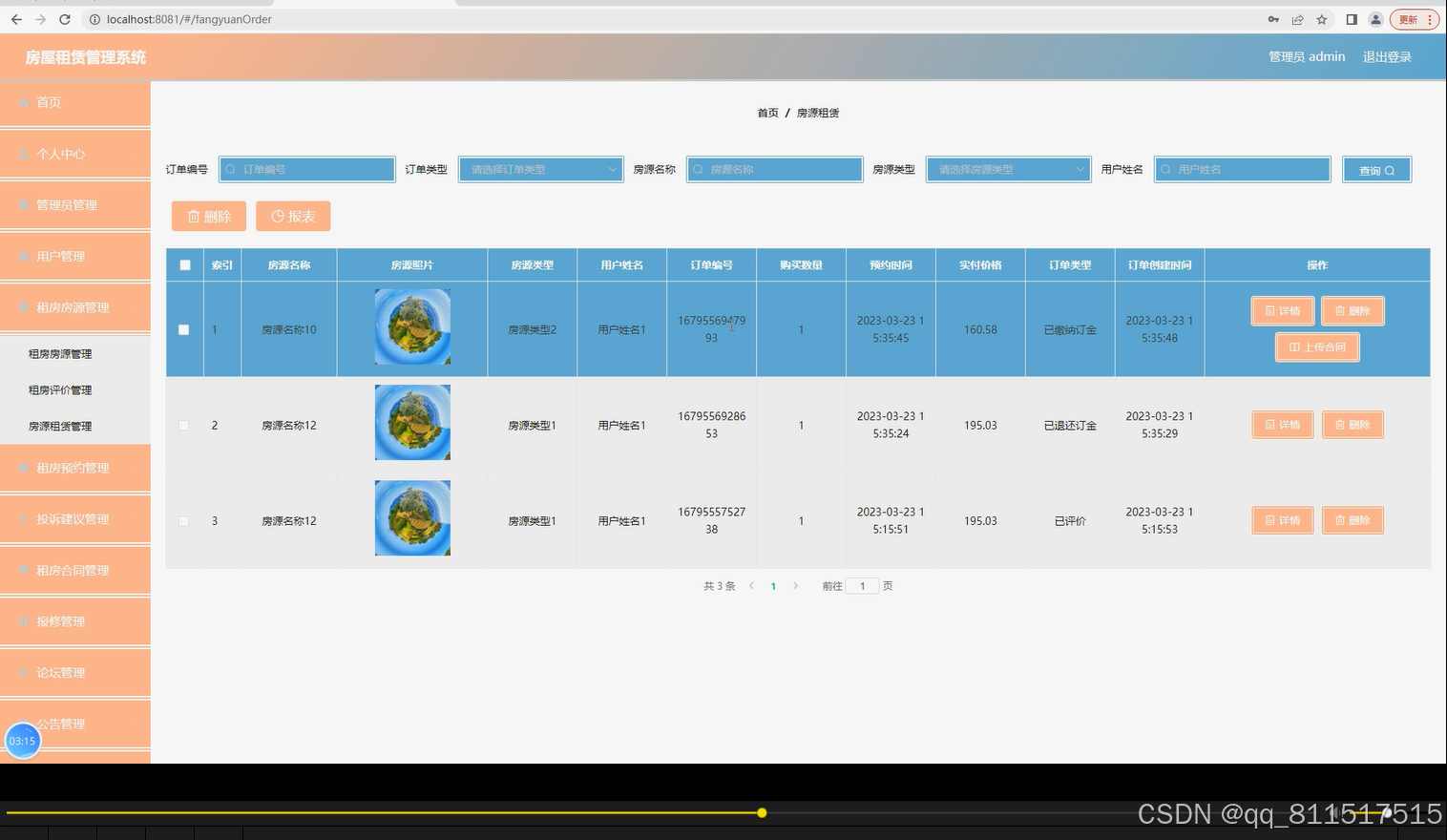Click the 查询 search button

point(1376,170)
